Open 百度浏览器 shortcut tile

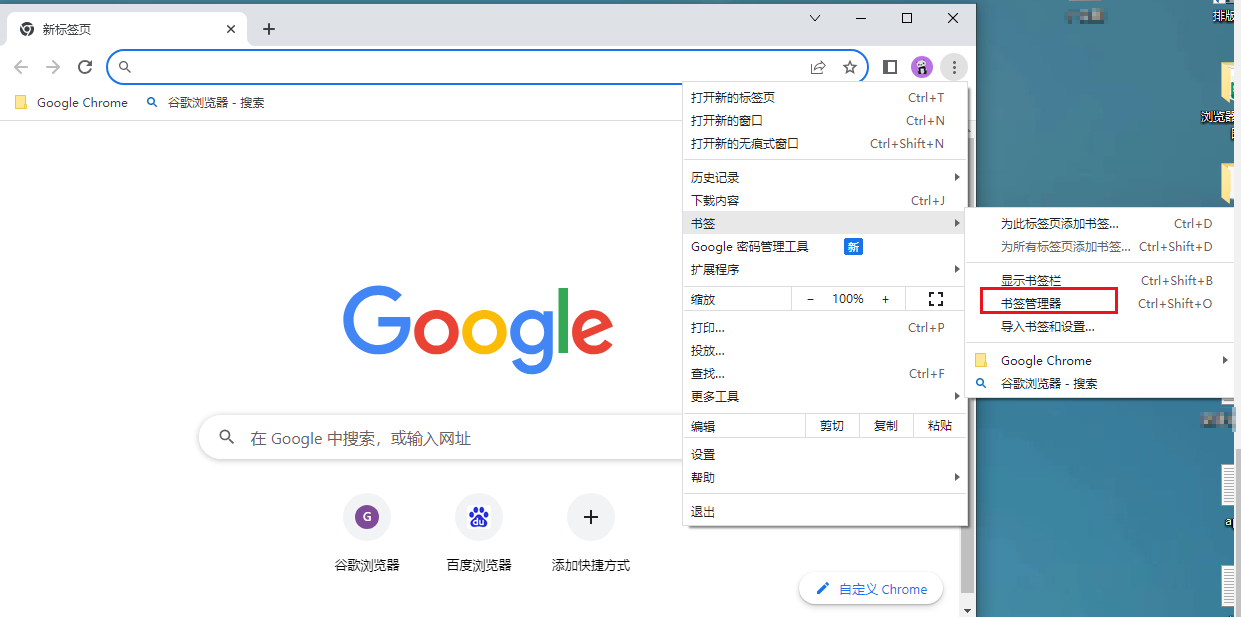point(479,533)
